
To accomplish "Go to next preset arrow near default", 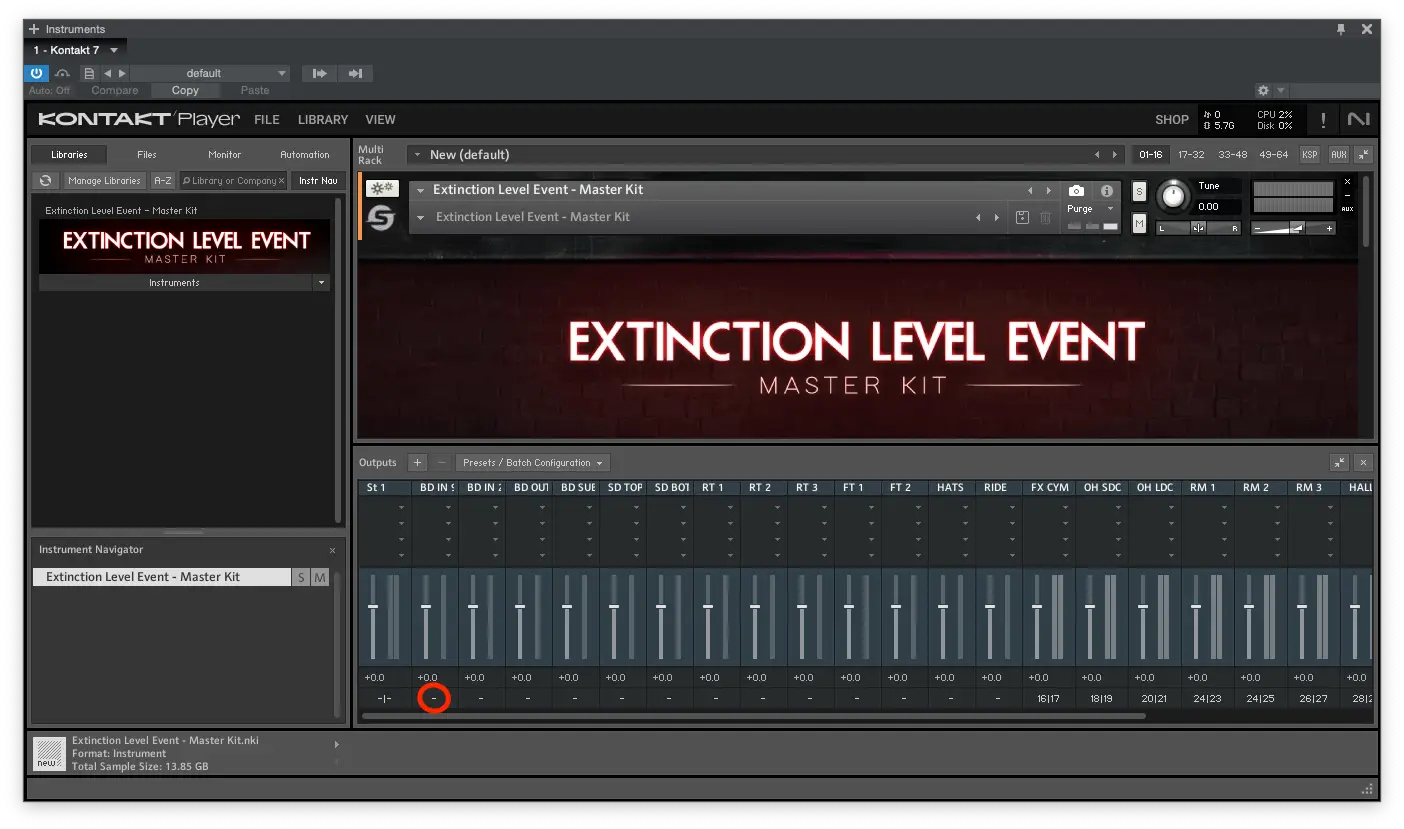I will click(x=122, y=73).
